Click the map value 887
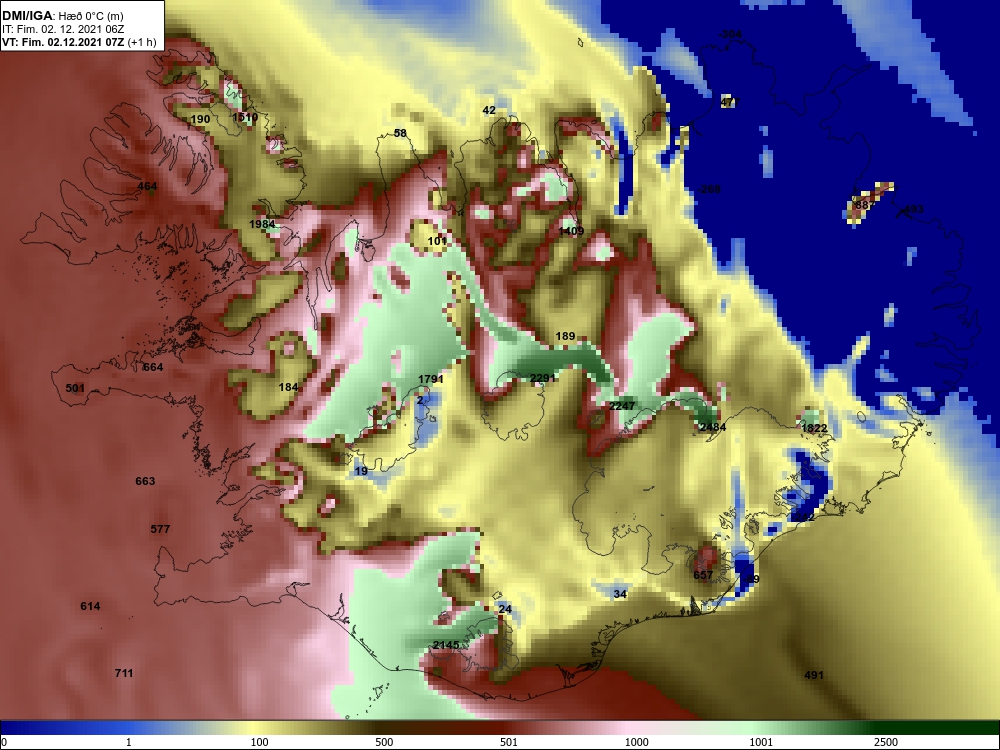Viewport: 1000px width, 750px height. pyautogui.click(x=863, y=205)
